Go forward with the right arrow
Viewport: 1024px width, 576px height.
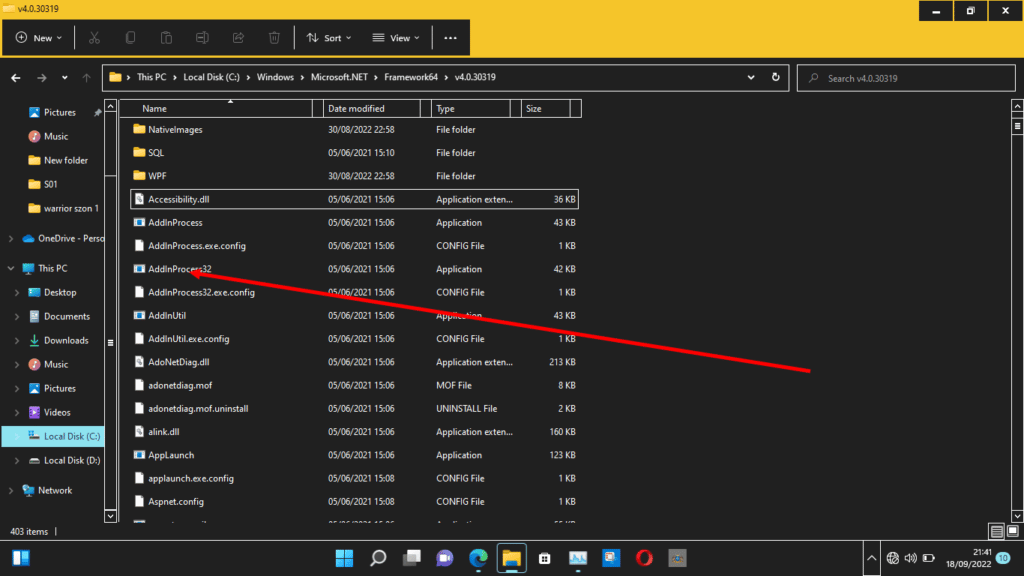42,78
